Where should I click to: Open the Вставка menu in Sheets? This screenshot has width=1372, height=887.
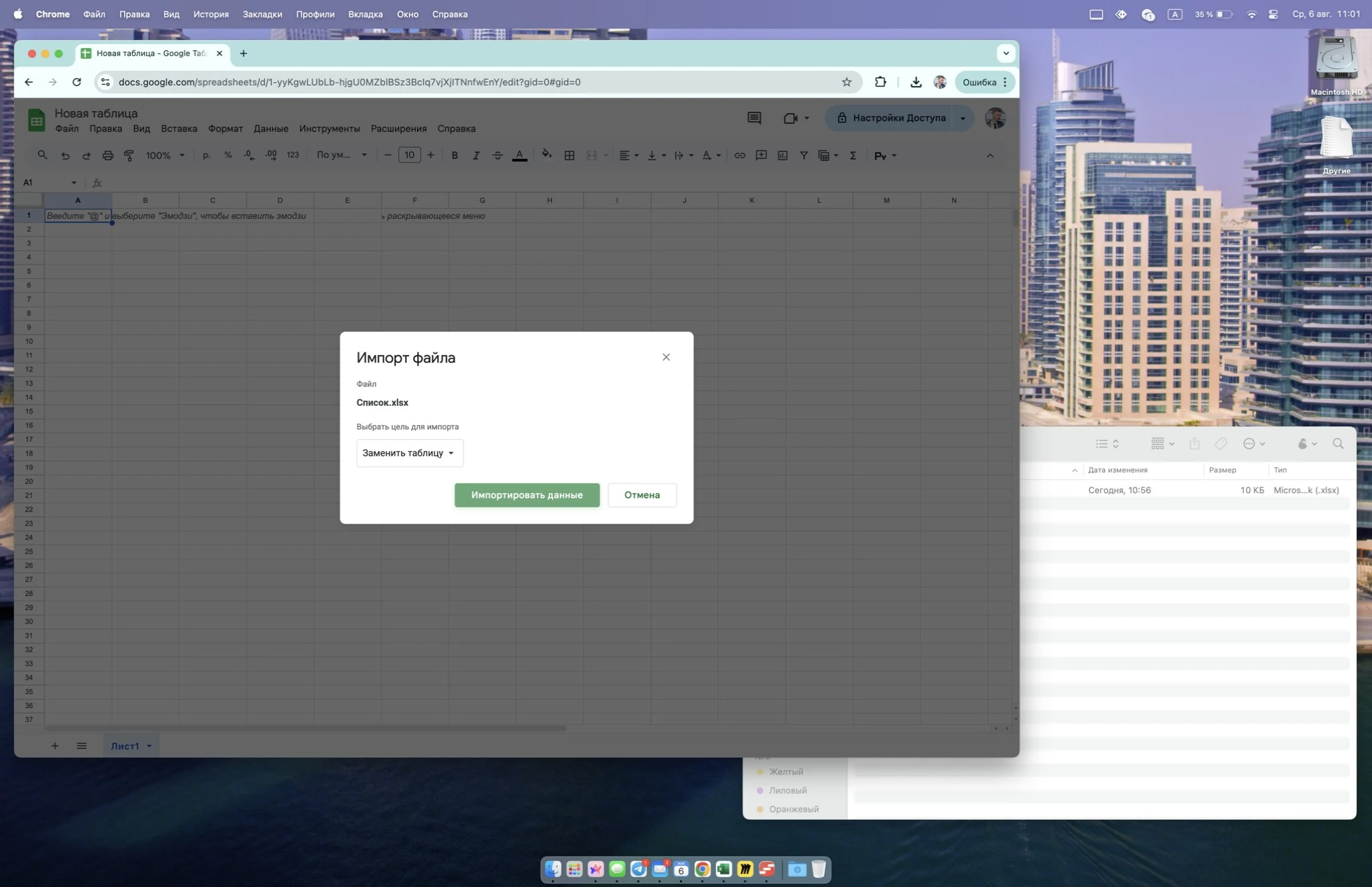[178, 128]
